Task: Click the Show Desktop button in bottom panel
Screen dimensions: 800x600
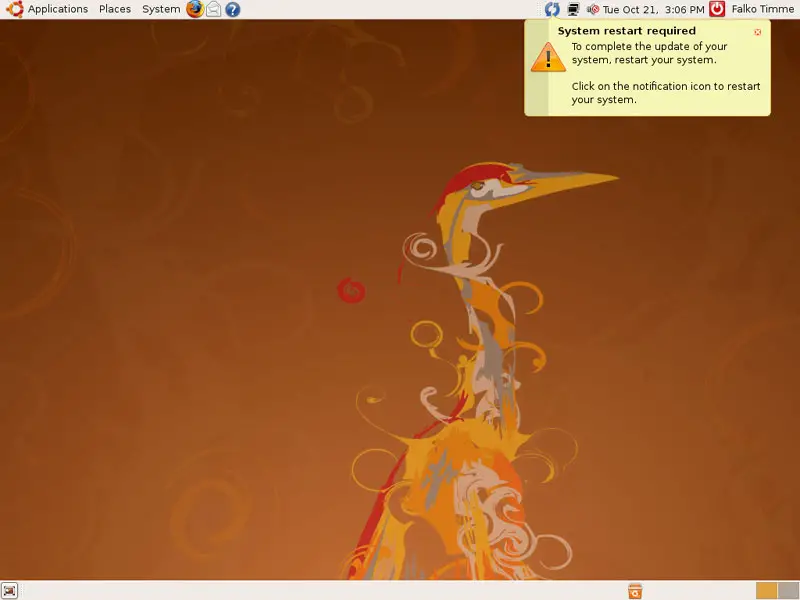Action: pyautogui.click(x=9, y=590)
